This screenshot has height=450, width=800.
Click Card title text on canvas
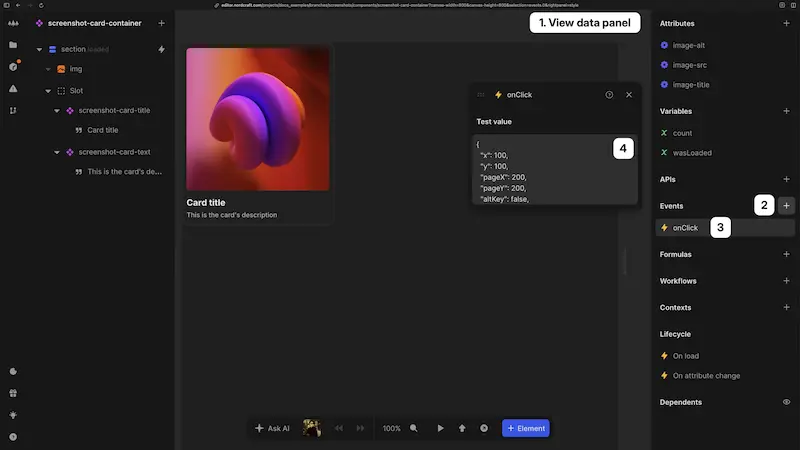pos(206,203)
